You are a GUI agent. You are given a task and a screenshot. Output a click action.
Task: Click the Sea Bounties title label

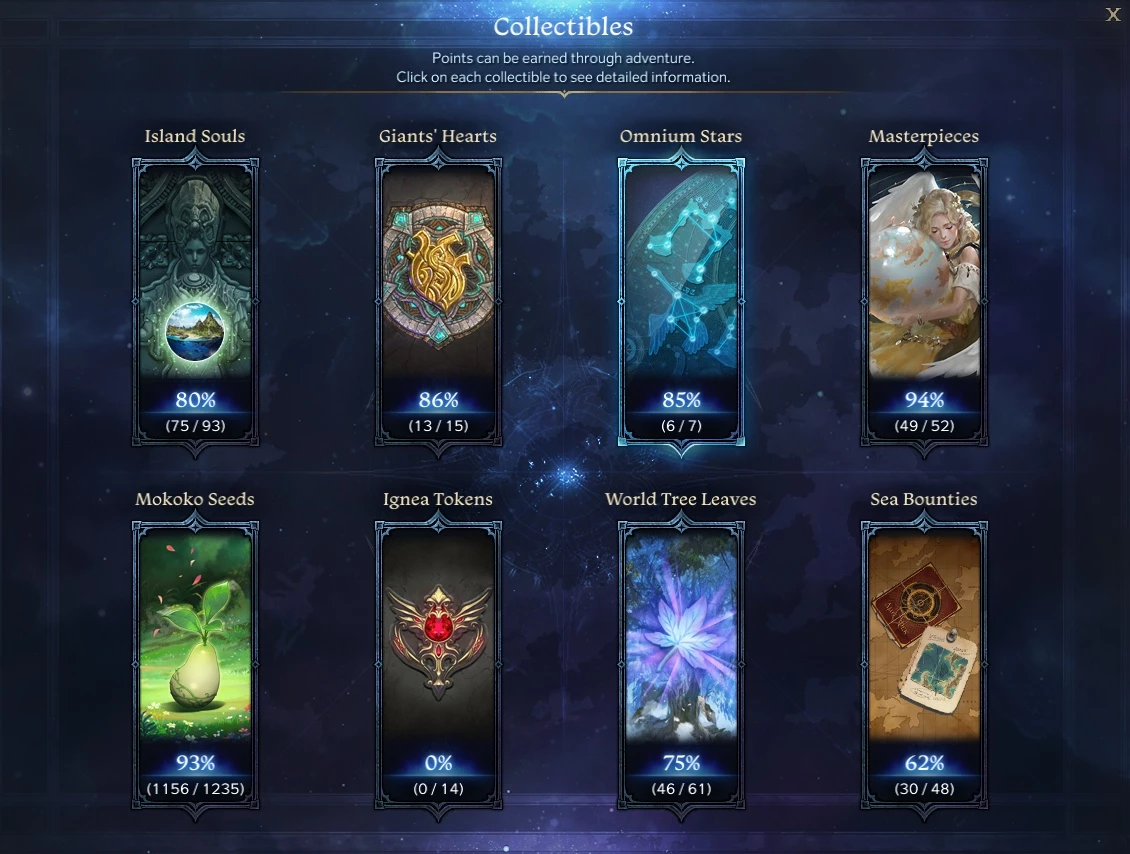[924, 499]
